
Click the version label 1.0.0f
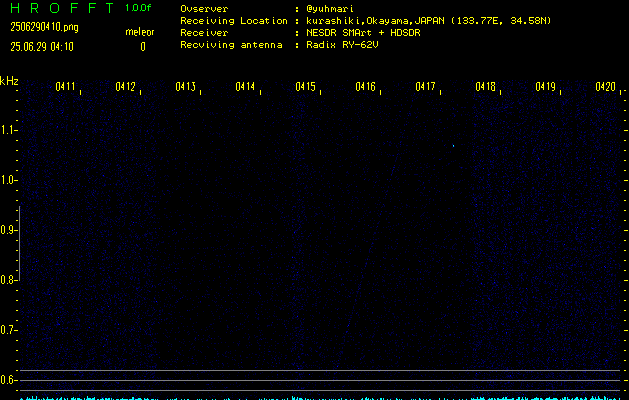(x=138, y=8)
